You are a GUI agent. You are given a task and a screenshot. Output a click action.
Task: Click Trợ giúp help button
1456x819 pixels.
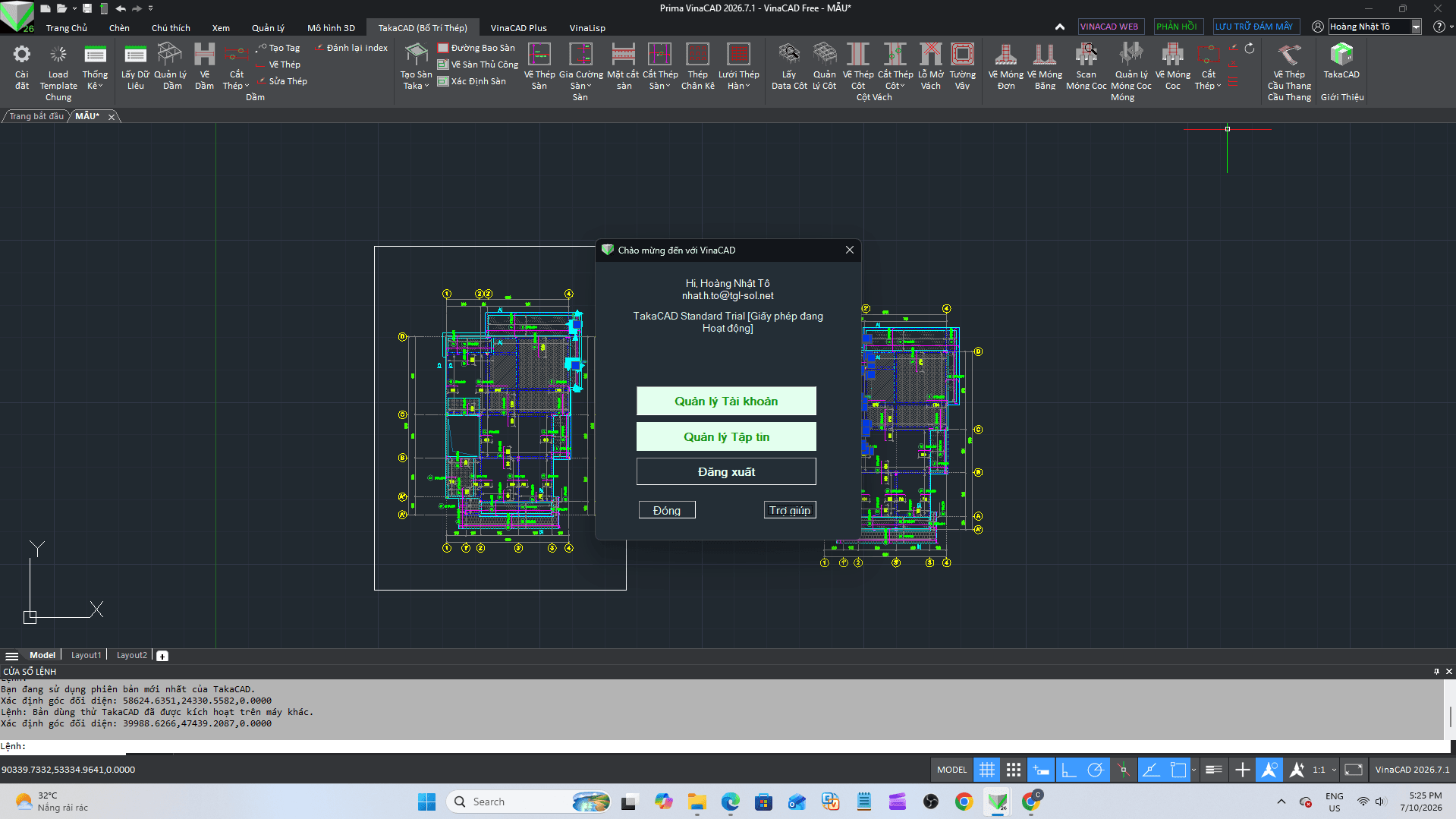[790, 510]
